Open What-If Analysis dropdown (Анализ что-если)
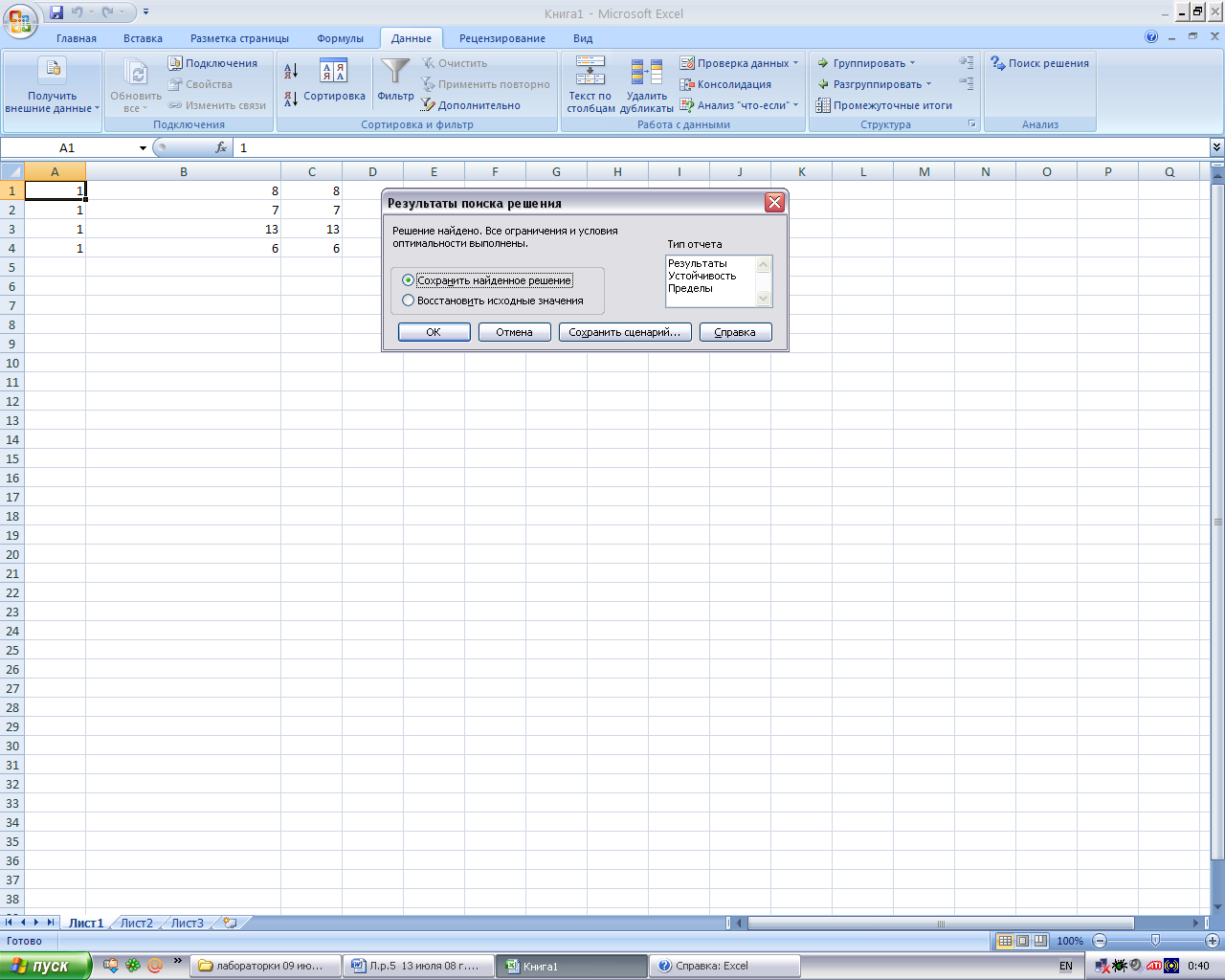 (x=740, y=105)
